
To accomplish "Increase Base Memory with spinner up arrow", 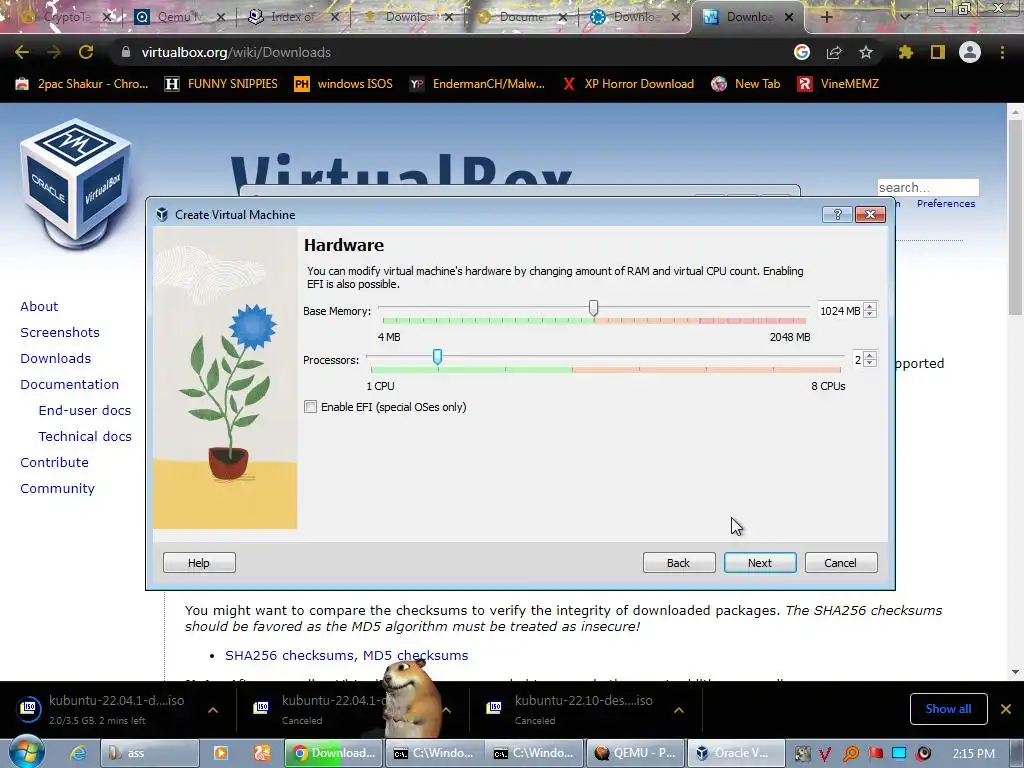I will [869, 307].
